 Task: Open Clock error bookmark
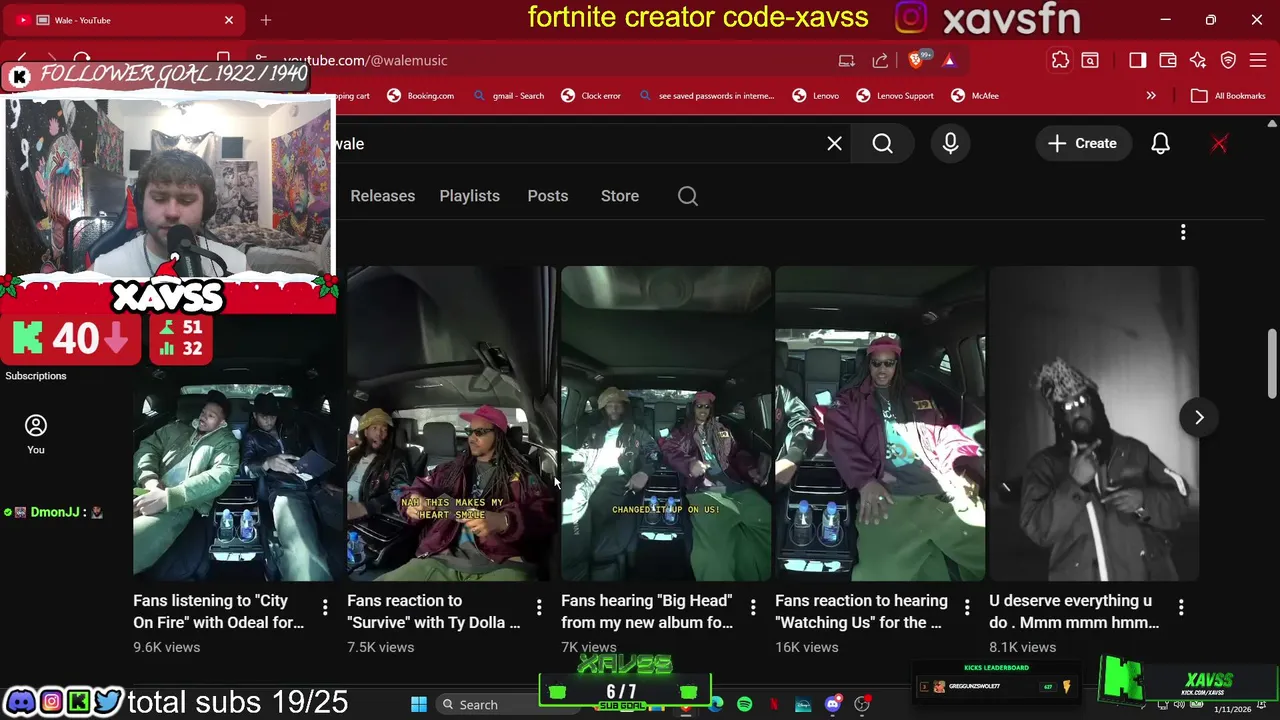591,96
